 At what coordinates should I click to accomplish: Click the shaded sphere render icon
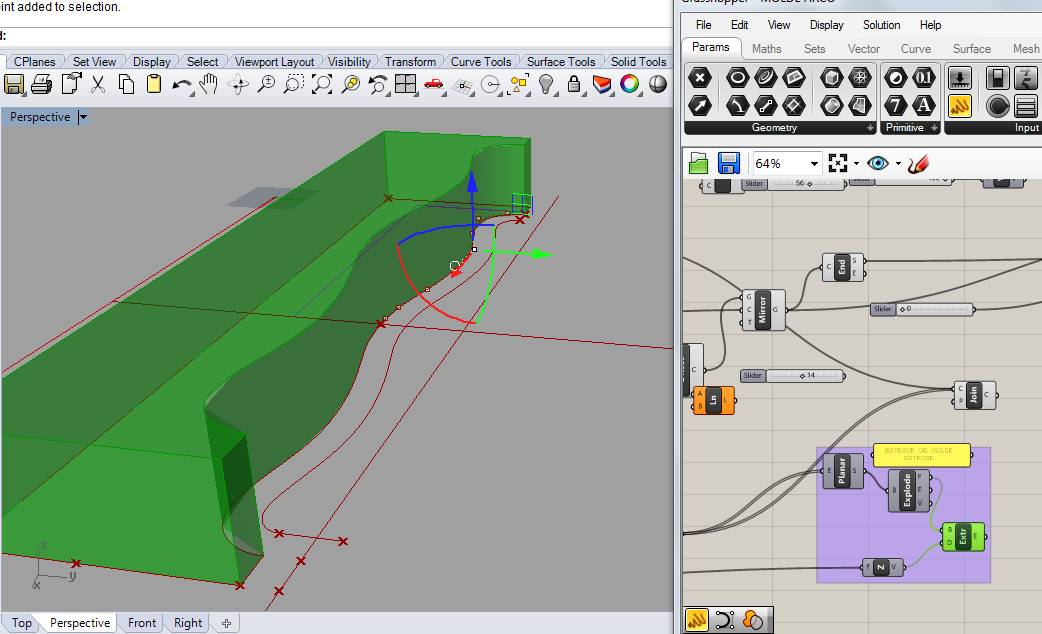click(x=658, y=84)
